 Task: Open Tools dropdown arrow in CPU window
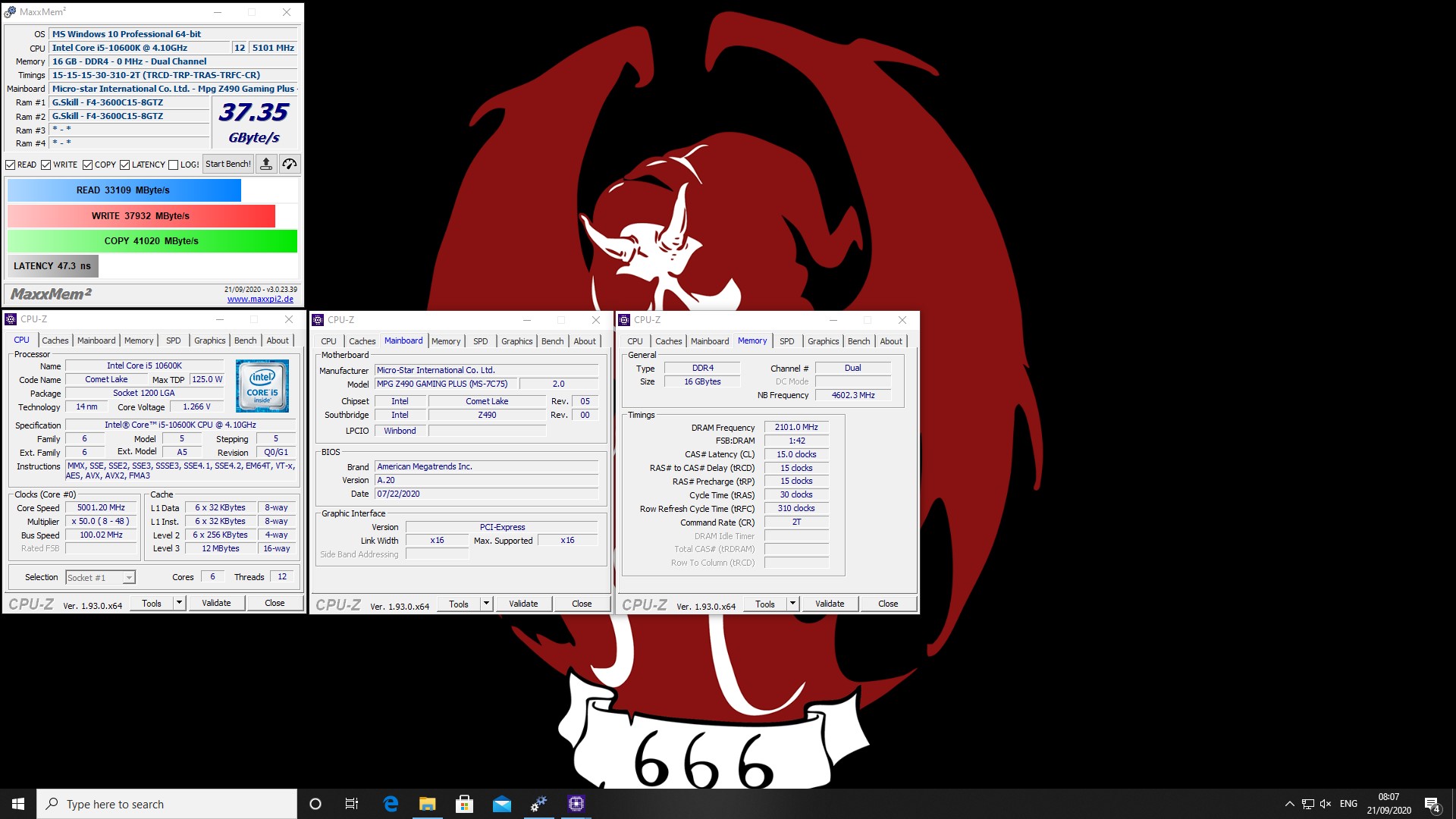click(x=180, y=603)
